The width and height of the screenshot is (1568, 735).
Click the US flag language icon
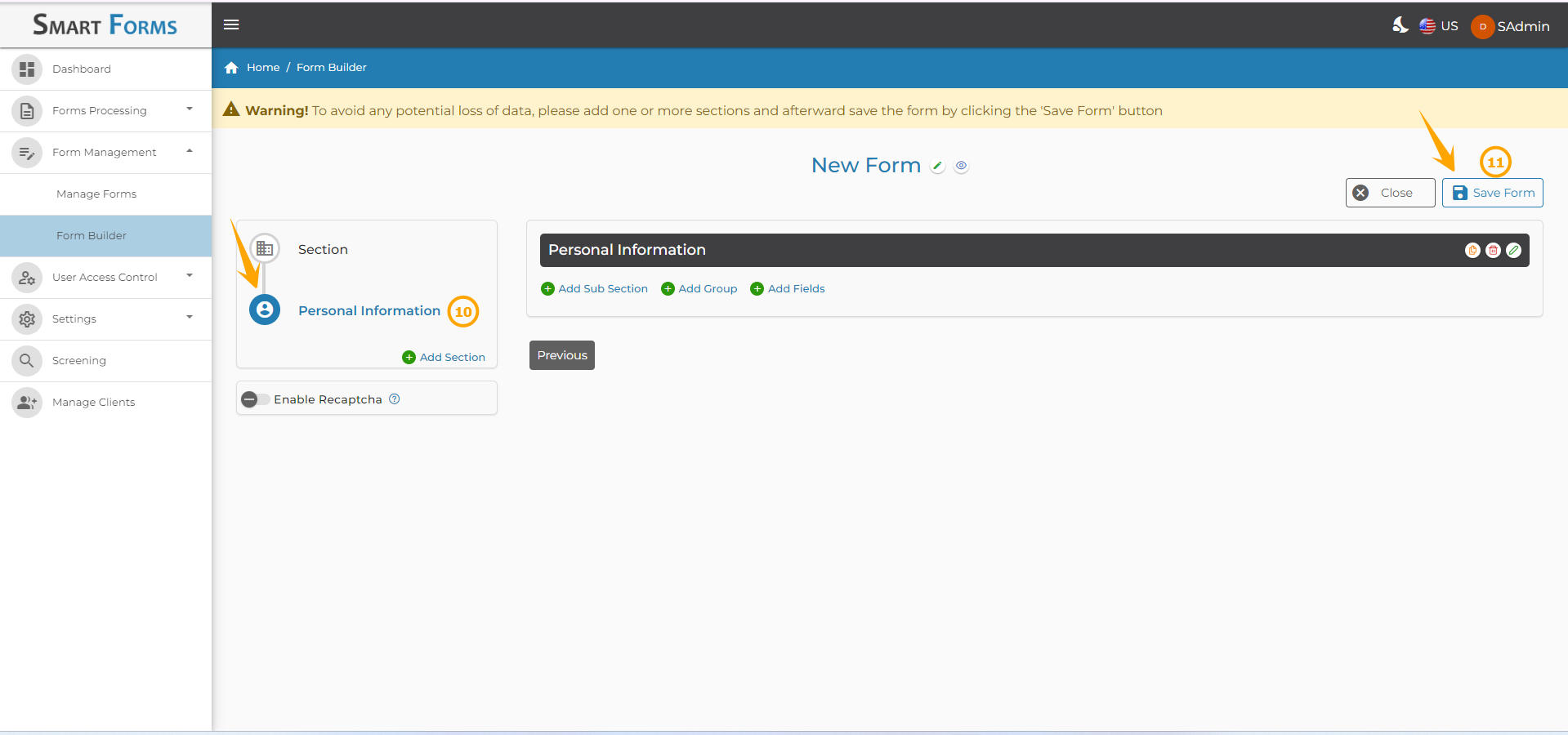click(x=1427, y=26)
